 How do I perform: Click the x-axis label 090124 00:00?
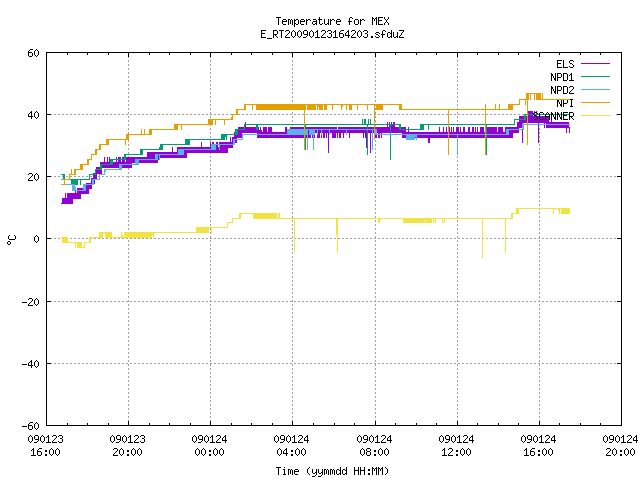[209, 446]
